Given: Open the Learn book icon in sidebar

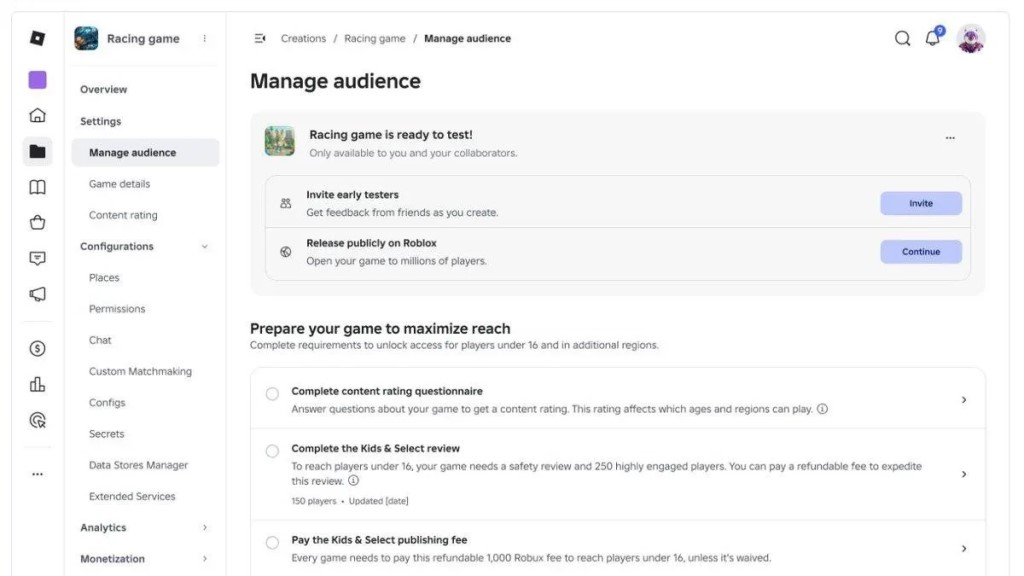Looking at the screenshot, I should pos(37,187).
